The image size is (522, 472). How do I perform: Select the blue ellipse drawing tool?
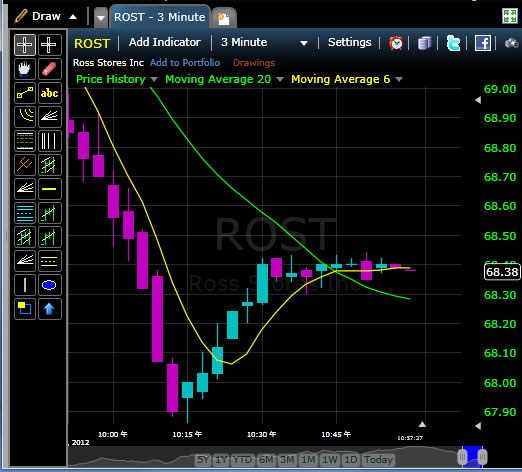click(x=49, y=285)
